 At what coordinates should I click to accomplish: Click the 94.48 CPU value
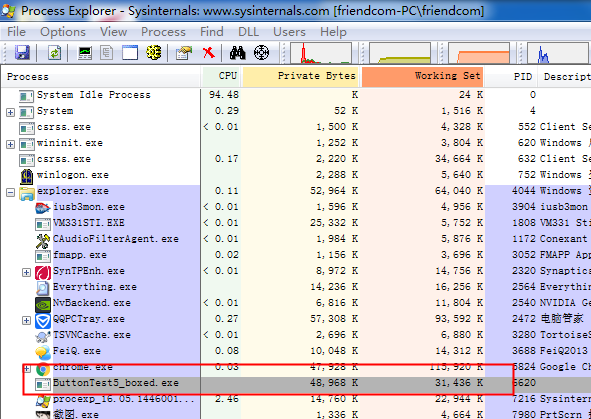[224, 95]
